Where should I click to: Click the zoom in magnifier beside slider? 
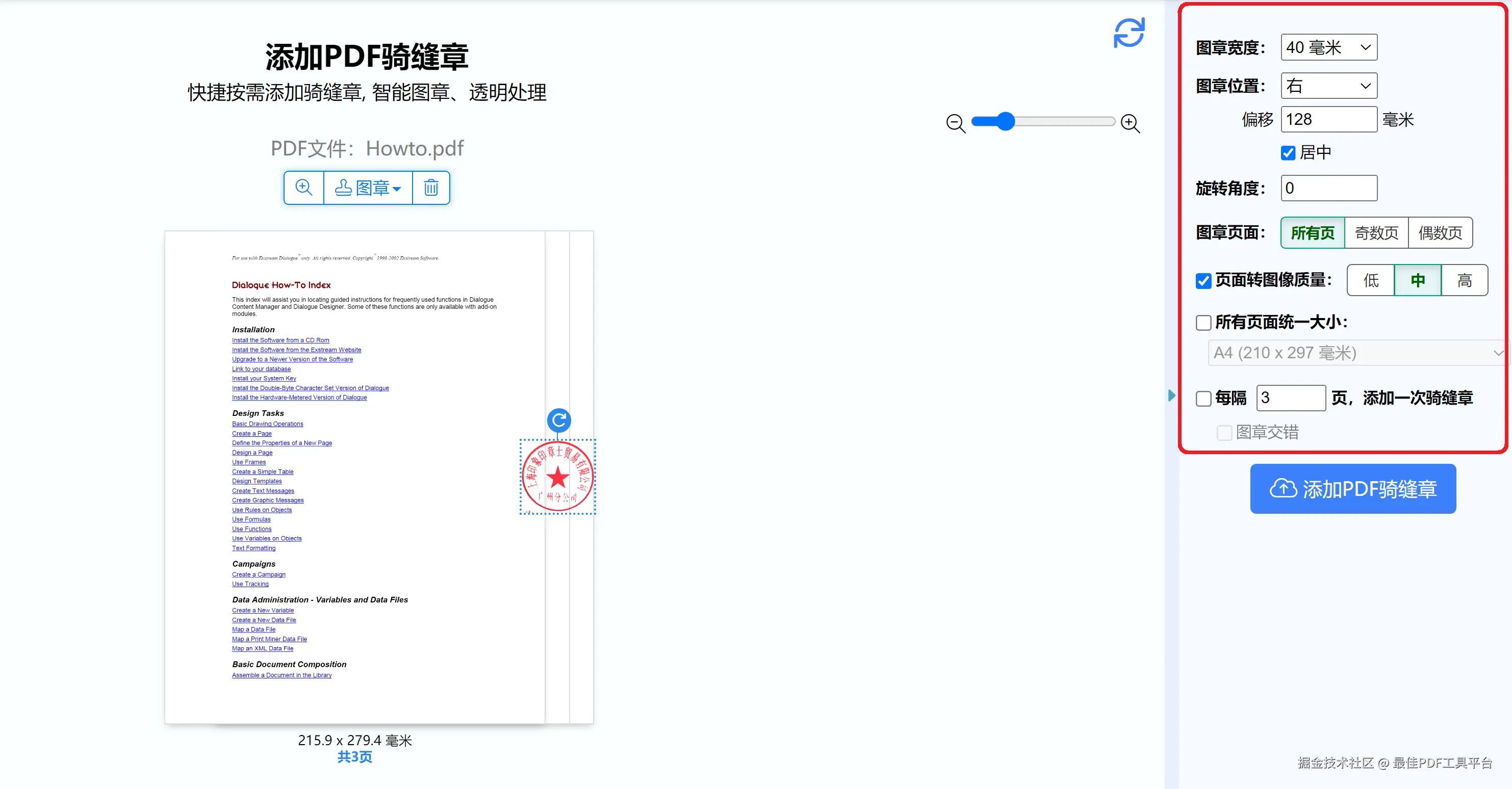pos(1130,123)
